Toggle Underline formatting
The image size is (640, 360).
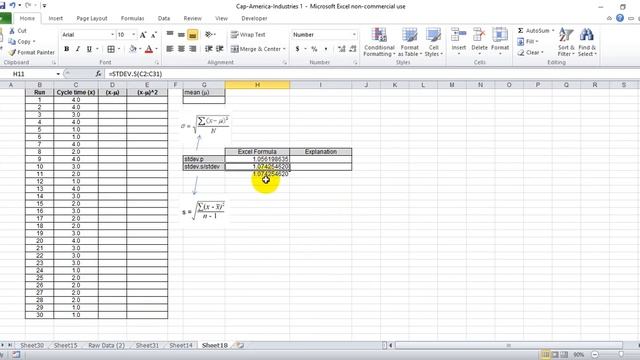coord(89,49)
